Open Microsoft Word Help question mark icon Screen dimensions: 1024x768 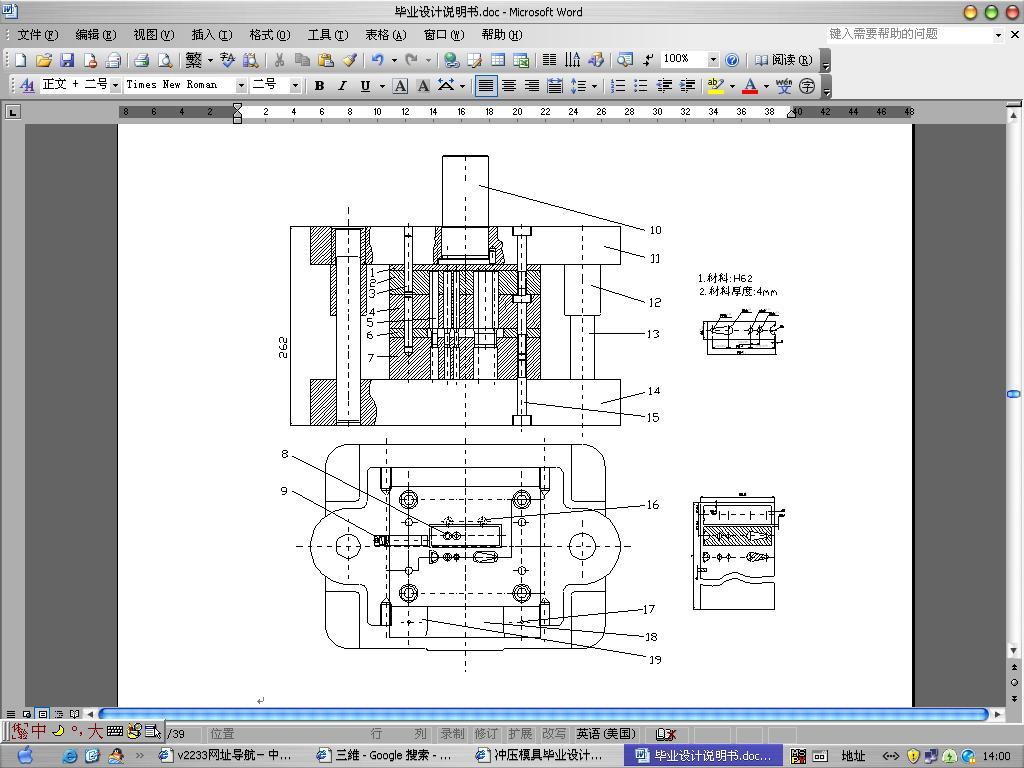(732, 60)
